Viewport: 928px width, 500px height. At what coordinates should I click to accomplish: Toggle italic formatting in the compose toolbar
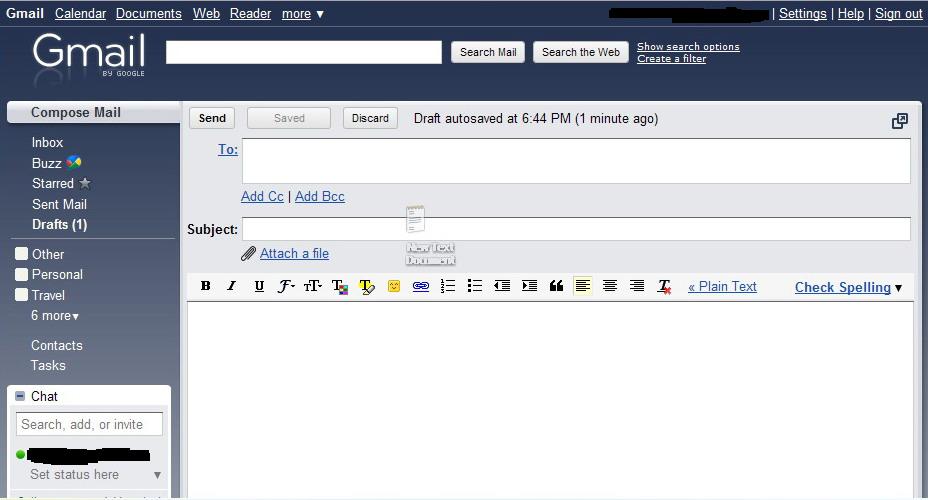tap(231, 286)
